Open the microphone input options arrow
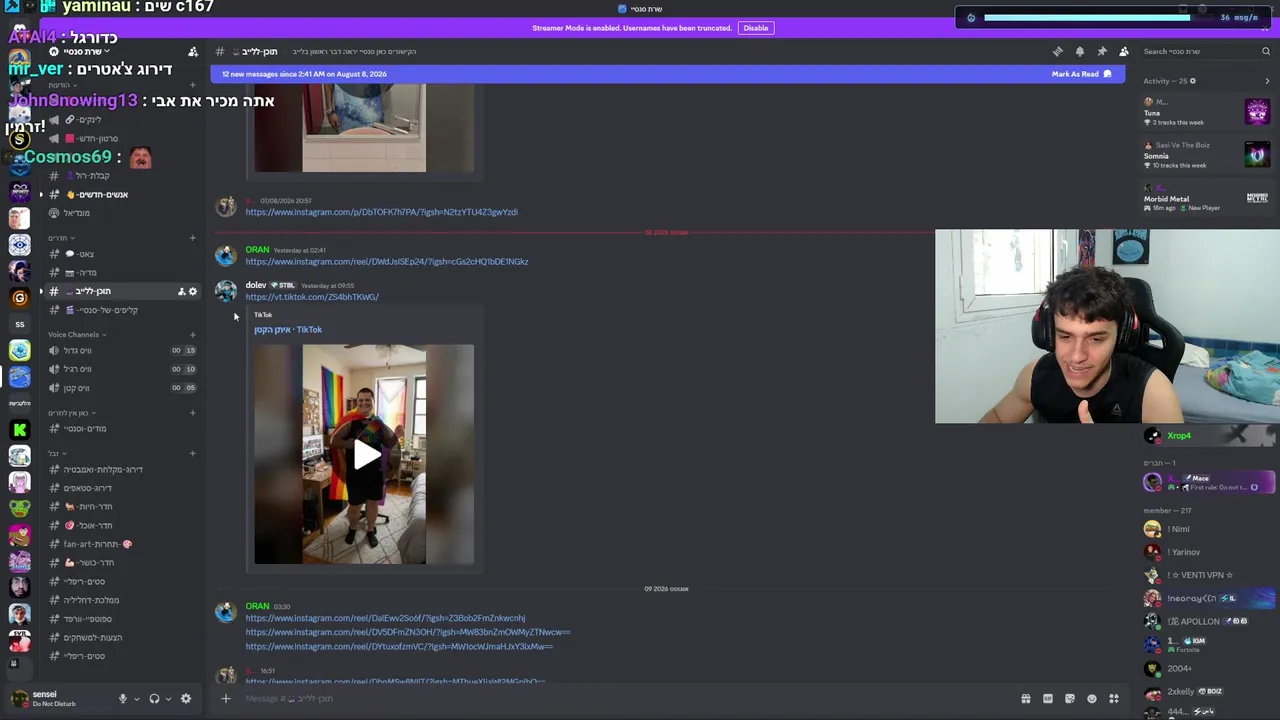The width and height of the screenshot is (1280, 720). point(136,699)
